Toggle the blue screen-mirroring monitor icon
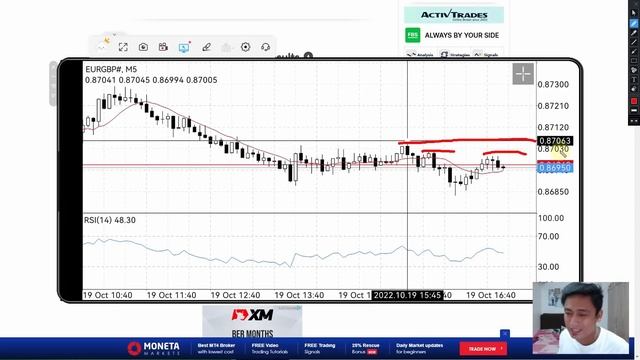 point(184,47)
